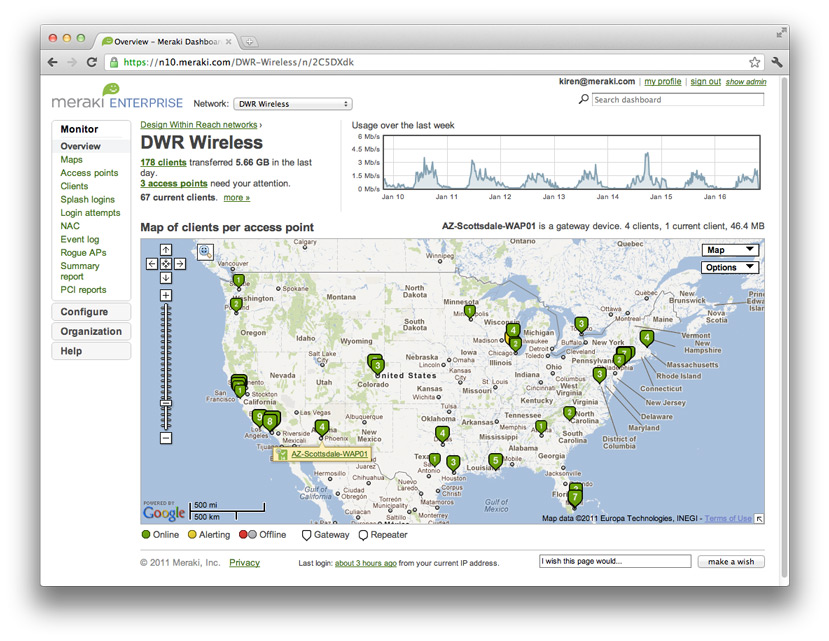Pan the map up arrow

(166, 250)
